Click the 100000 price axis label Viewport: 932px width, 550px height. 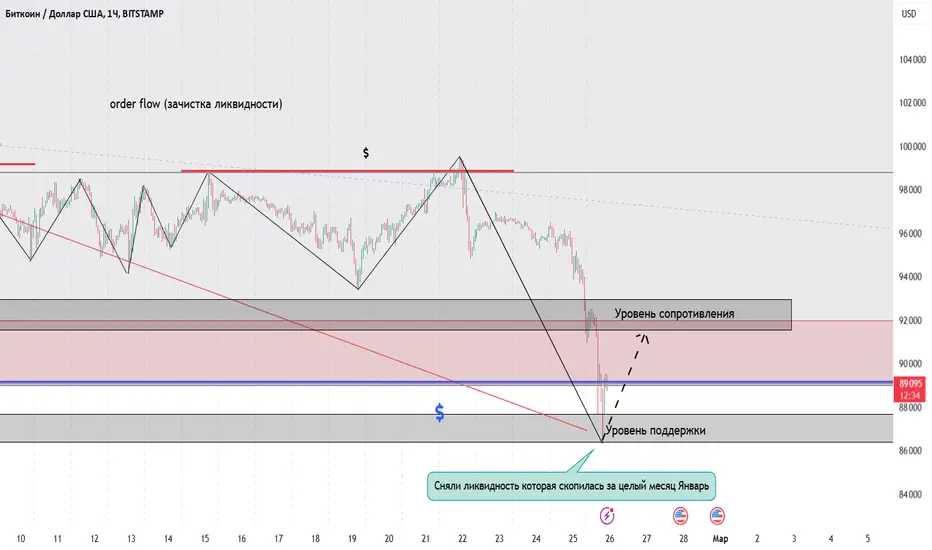tap(912, 147)
